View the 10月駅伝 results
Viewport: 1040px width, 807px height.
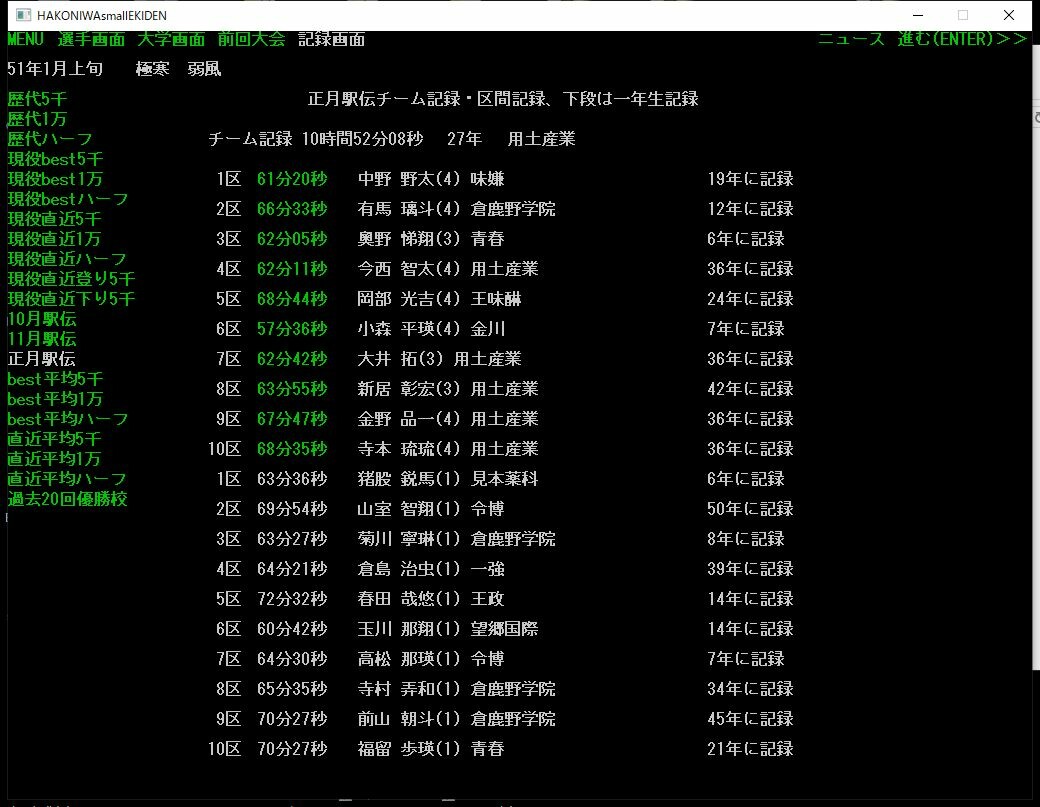(x=40, y=319)
